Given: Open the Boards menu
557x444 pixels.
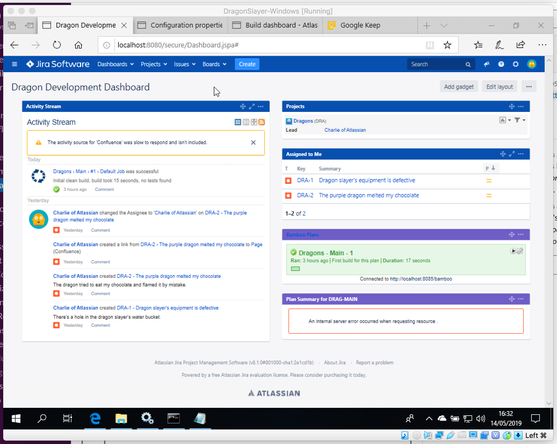Looking at the screenshot, I should click(x=214, y=64).
